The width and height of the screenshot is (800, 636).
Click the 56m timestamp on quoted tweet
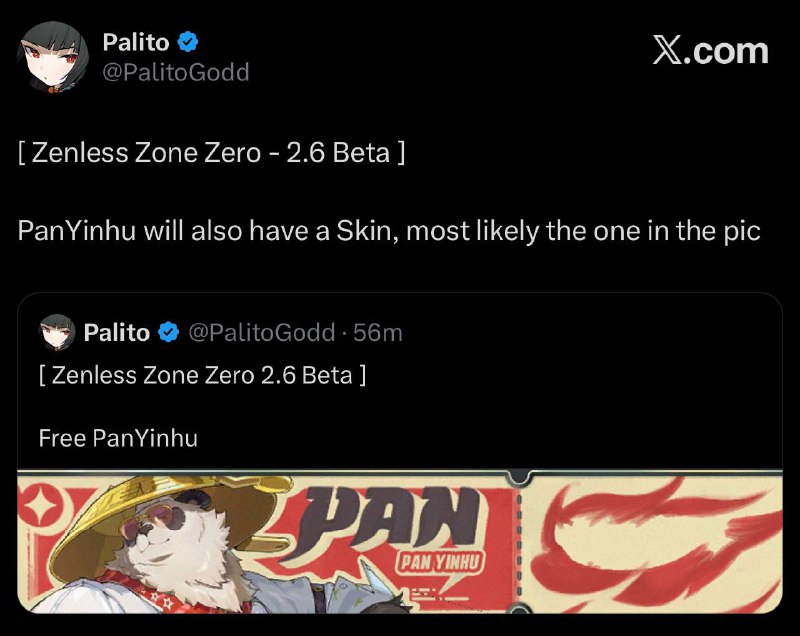[378, 332]
